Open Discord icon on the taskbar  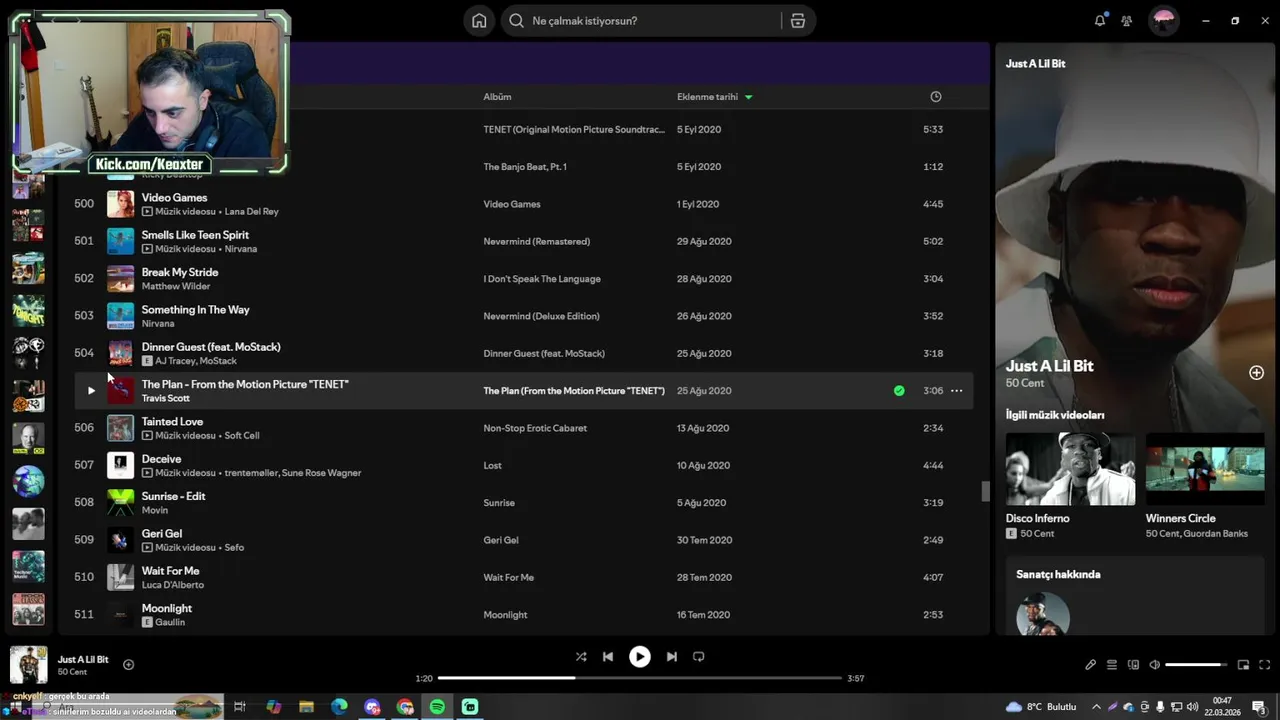[372, 707]
